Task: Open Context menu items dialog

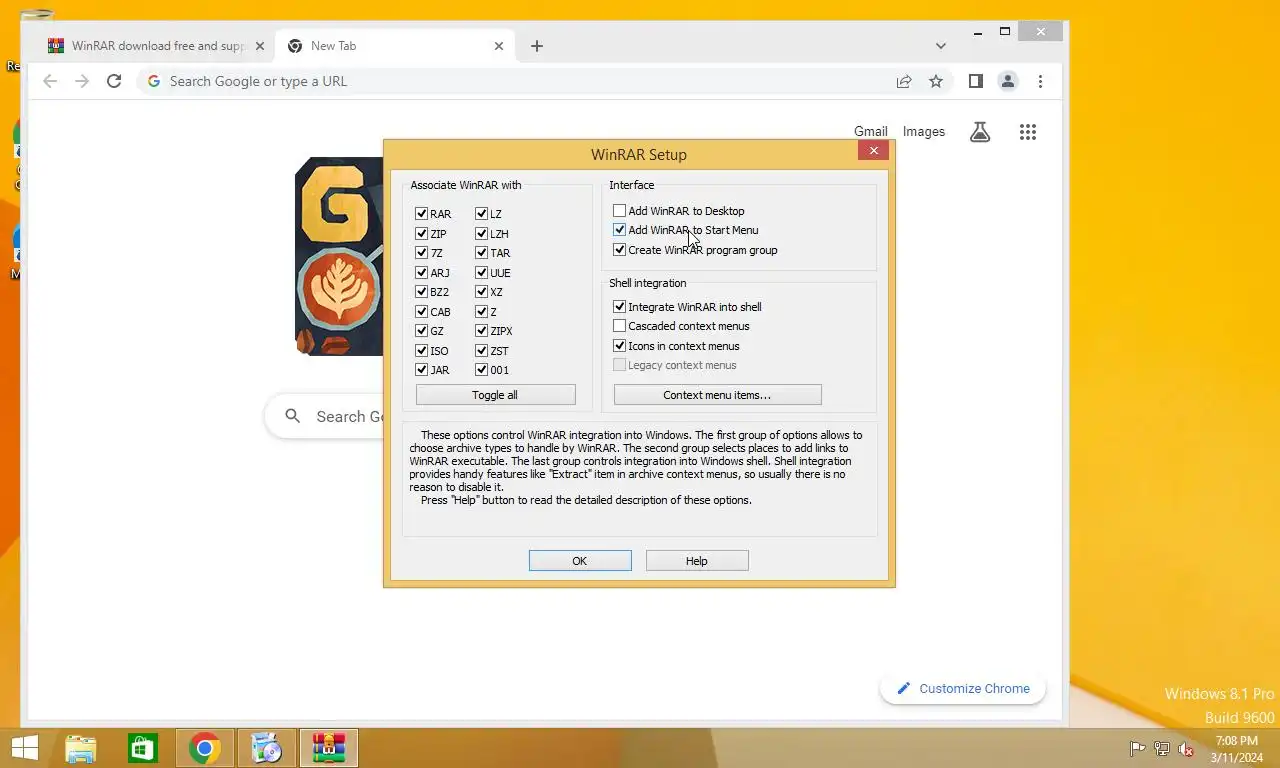Action: (717, 395)
